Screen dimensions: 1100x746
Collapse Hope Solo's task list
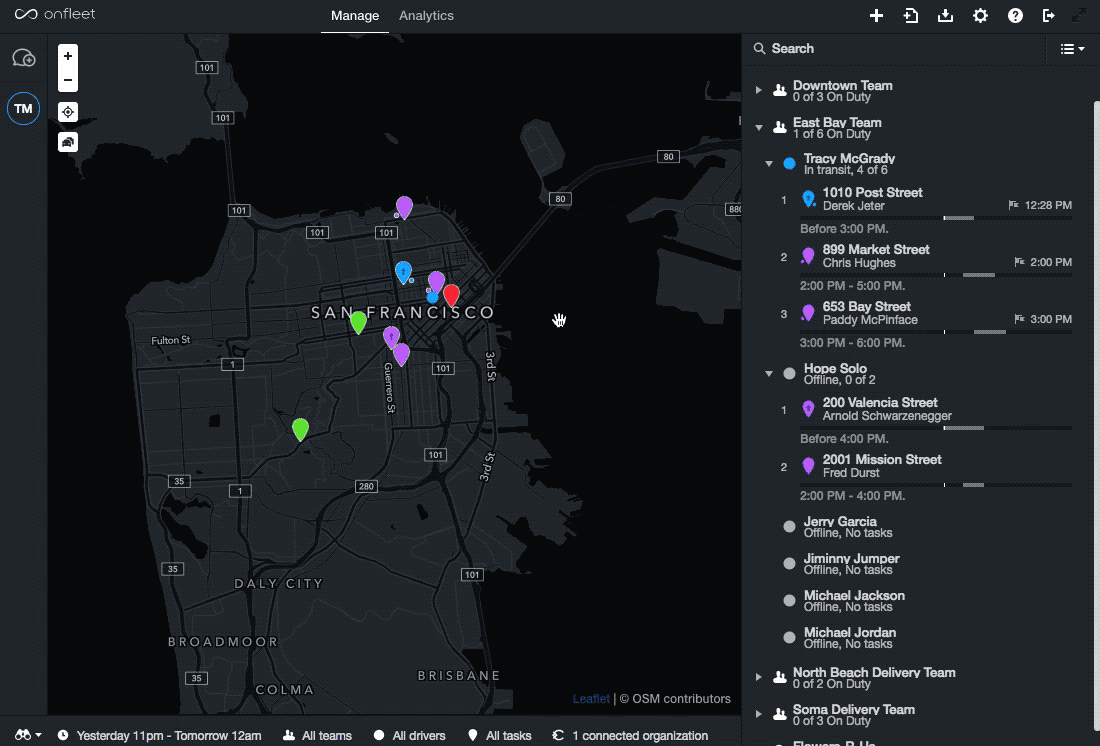pyautogui.click(x=769, y=373)
